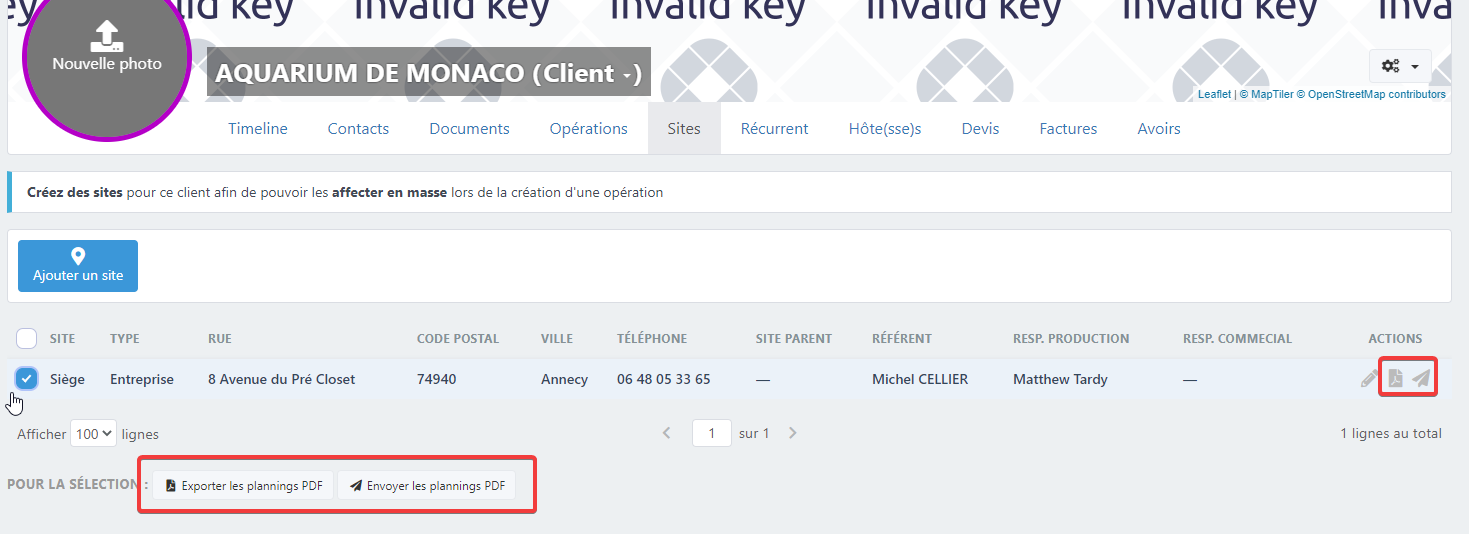Image resolution: width=1469 pixels, height=534 pixels.
Task: Uncheck the Siège row checkbox
Action: (x=27, y=379)
